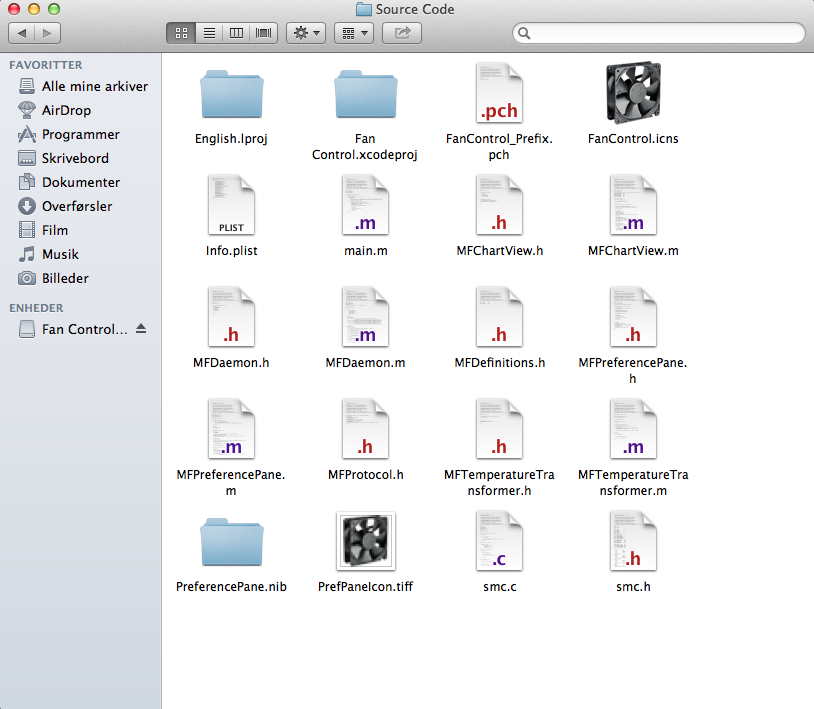Click the PreferencePane.nib name label
The height and width of the screenshot is (709, 814).
232,587
